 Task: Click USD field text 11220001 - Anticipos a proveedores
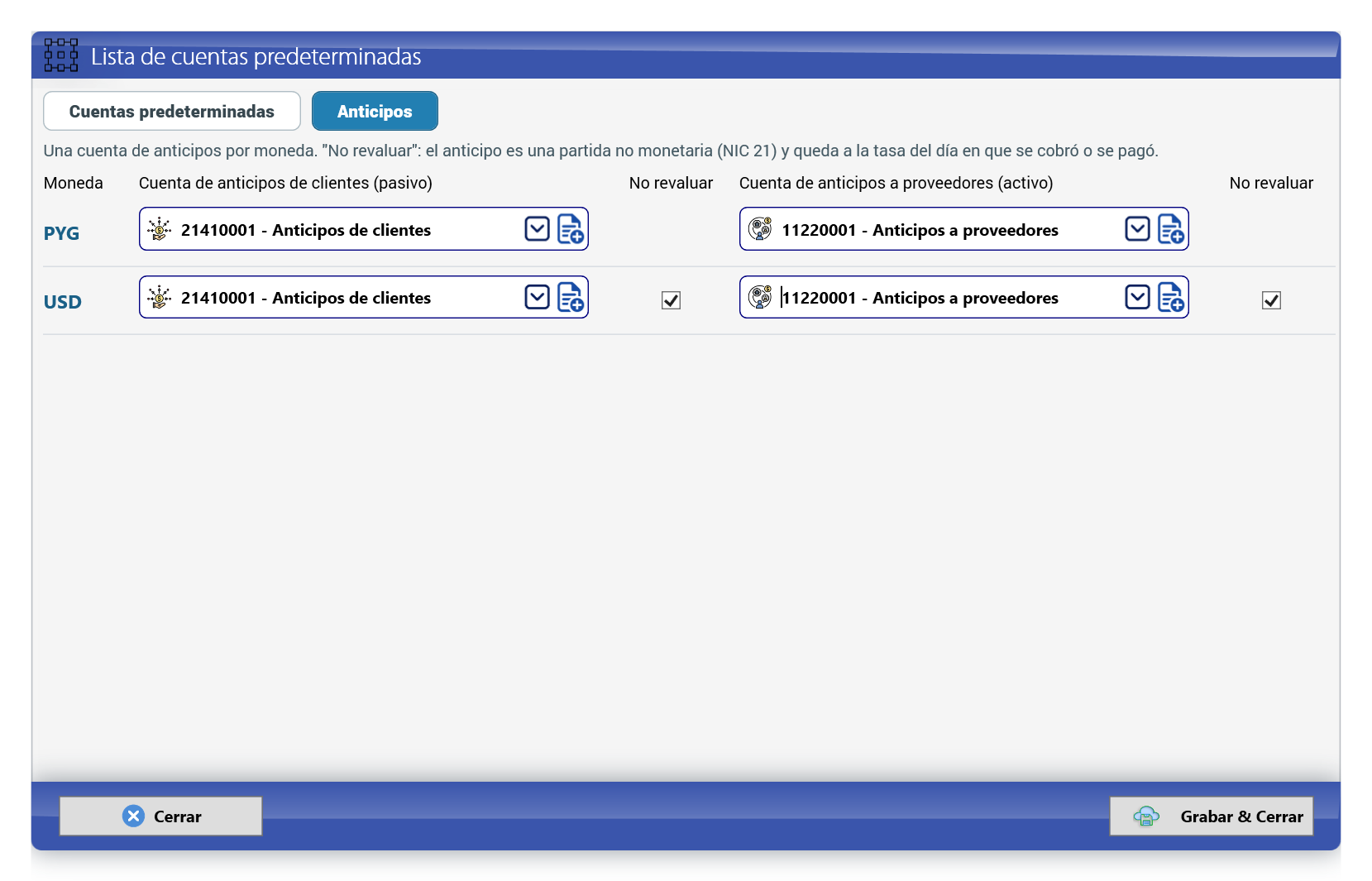[x=920, y=298]
